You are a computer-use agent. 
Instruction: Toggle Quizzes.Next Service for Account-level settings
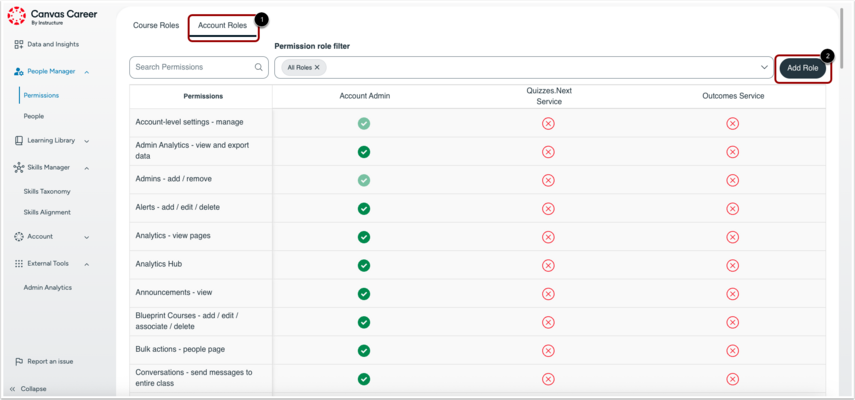(x=548, y=124)
